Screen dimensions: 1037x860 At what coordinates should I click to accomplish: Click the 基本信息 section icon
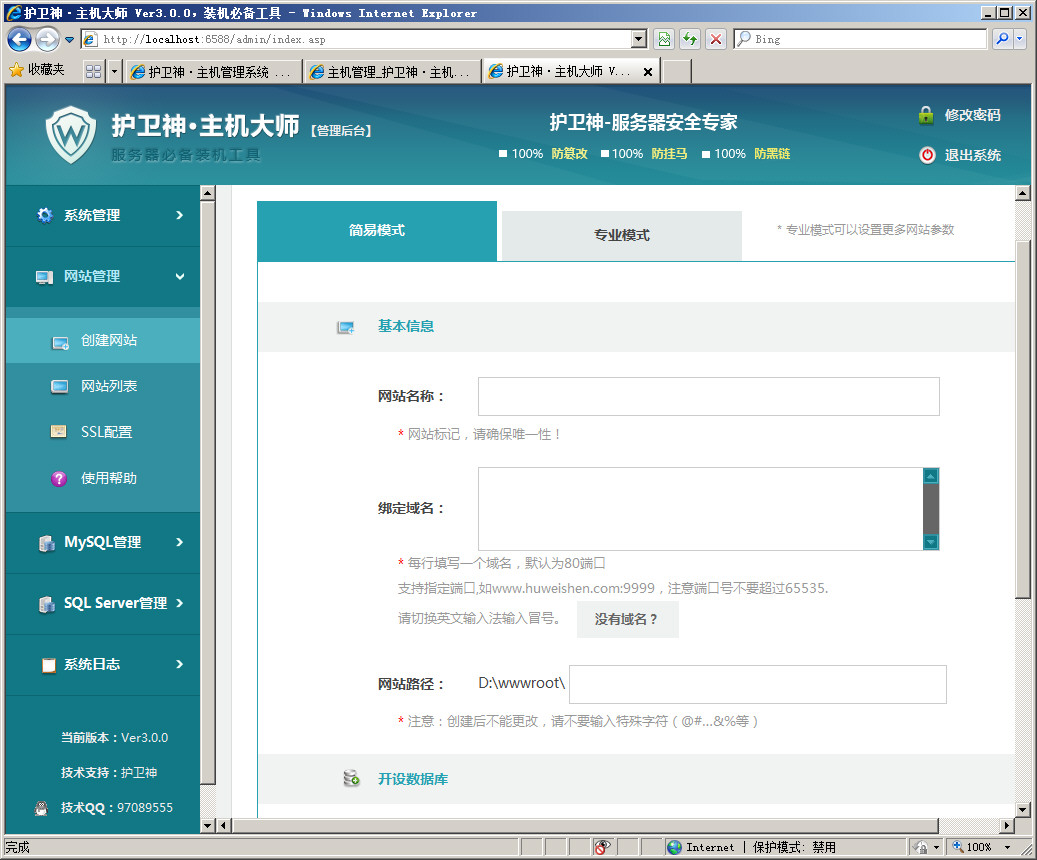pyautogui.click(x=346, y=327)
